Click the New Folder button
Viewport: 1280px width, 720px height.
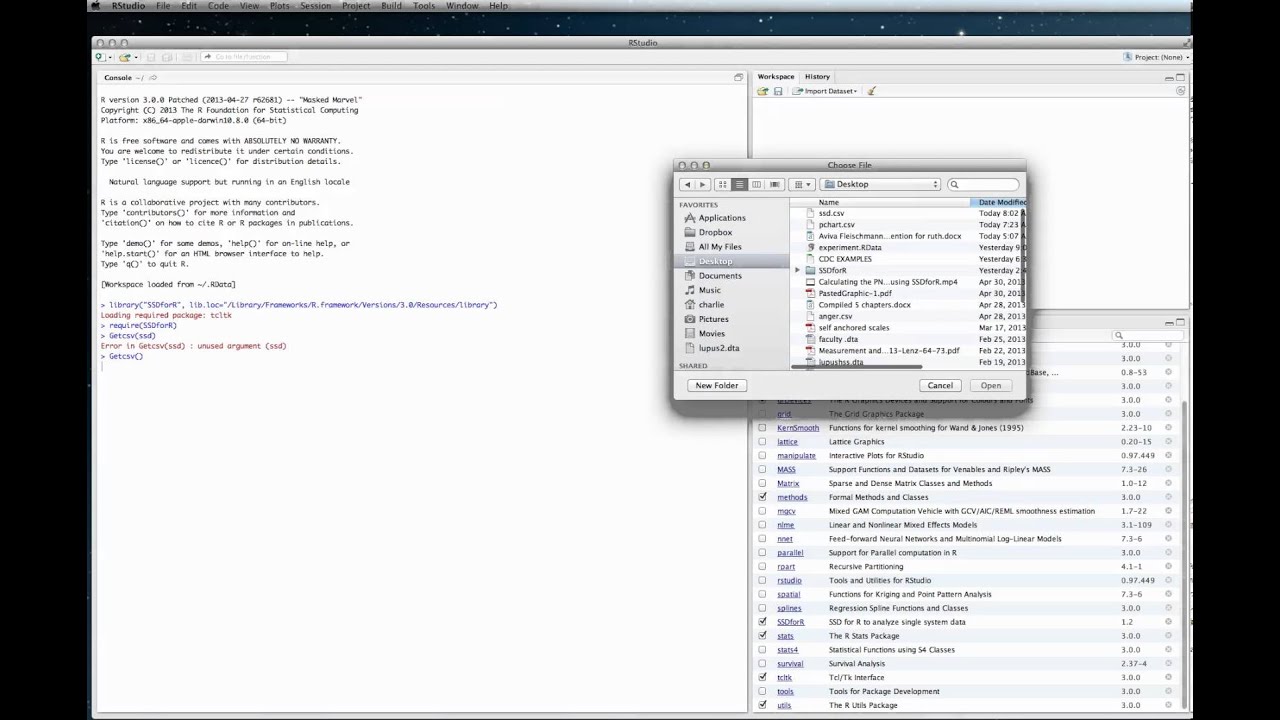(x=717, y=385)
